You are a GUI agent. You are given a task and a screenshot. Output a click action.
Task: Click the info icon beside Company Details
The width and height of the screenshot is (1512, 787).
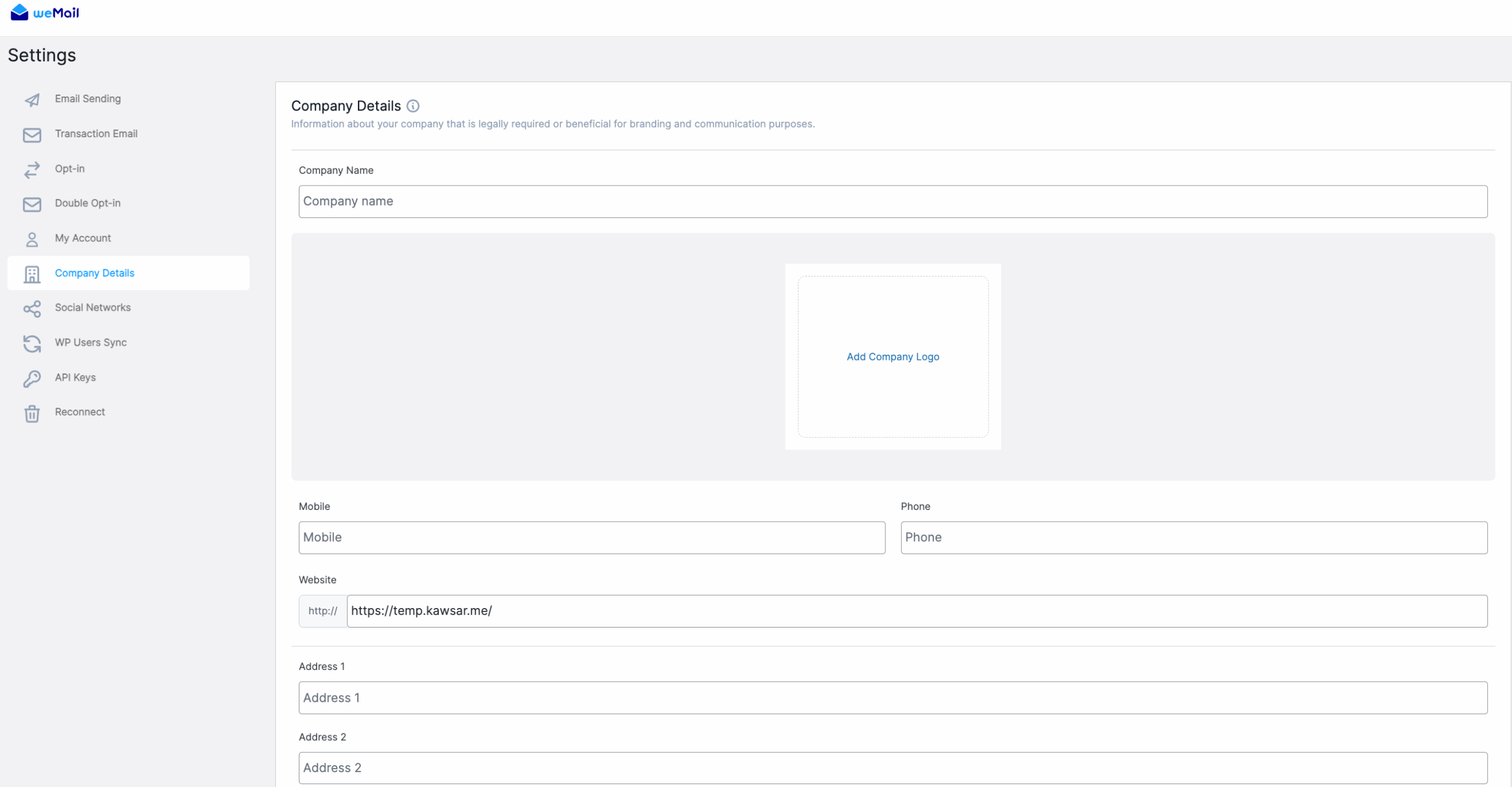coord(413,106)
